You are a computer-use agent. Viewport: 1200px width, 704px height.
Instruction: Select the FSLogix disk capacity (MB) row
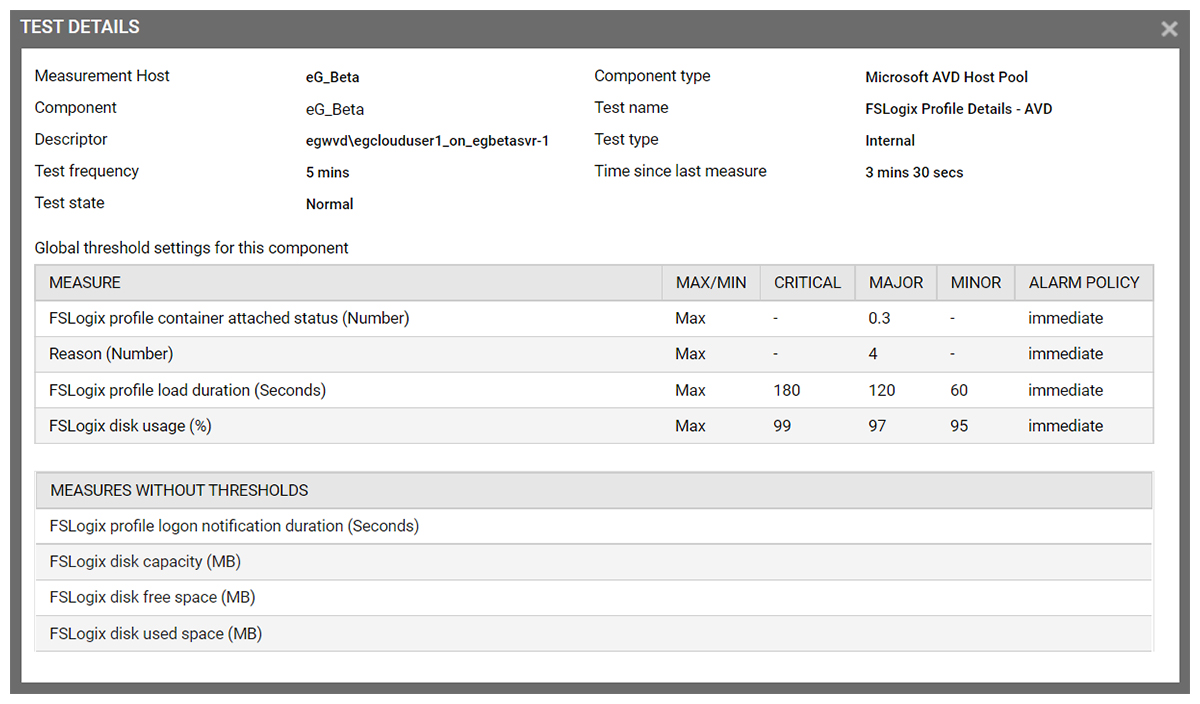pyautogui.click(x=594, y=562)
